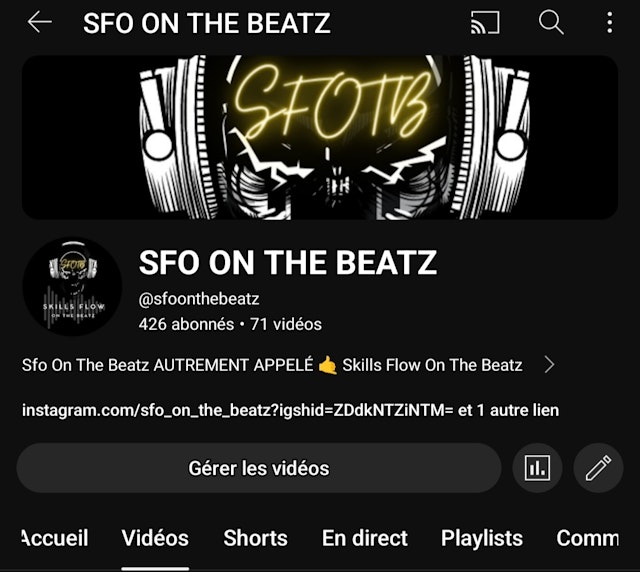640x572 pixels.
Task: Select the Playlists tab
Action: 482,538
